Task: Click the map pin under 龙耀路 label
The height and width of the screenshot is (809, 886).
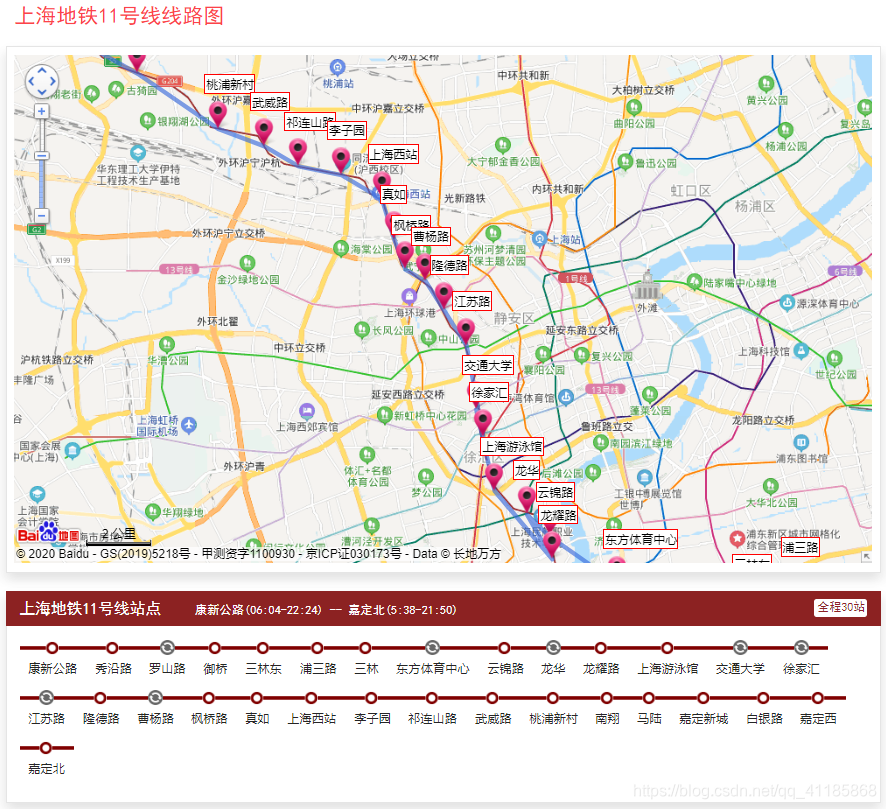Action: point(551,545)
